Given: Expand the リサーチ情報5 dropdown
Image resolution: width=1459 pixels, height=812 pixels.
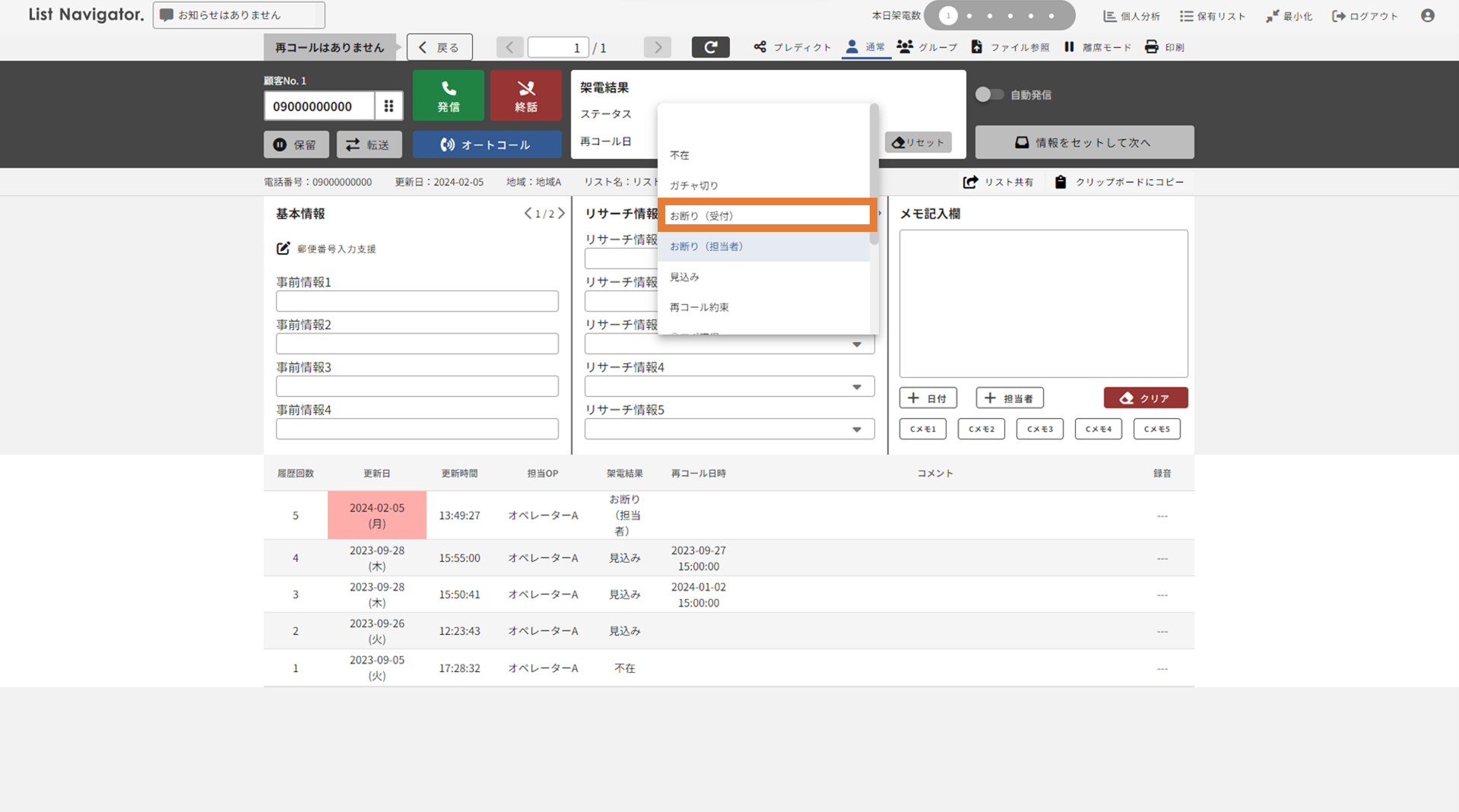Looking at the screenshot, I should [x=856, y=430].
